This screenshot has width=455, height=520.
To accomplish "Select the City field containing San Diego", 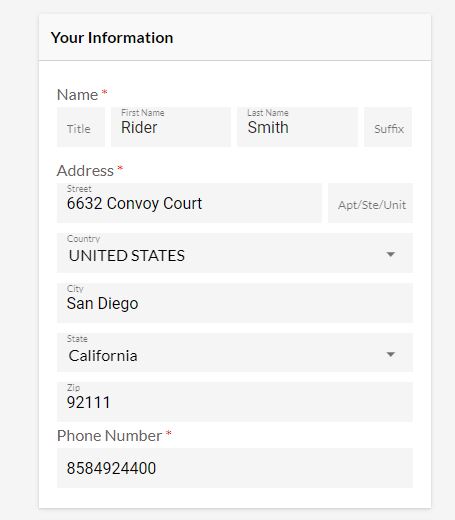I will (x=235, y=303).
